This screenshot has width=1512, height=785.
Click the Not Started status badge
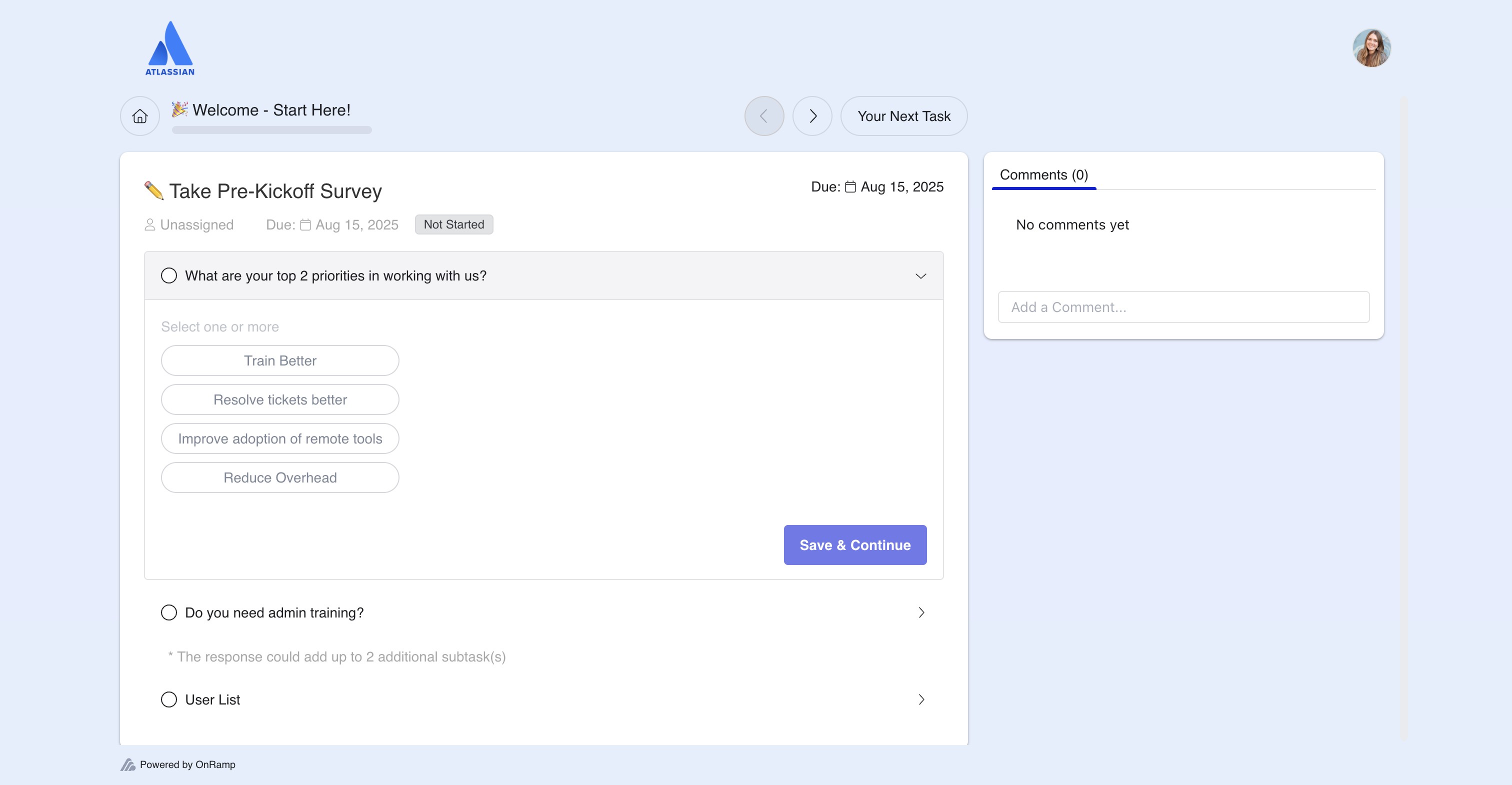pos(453,224)
